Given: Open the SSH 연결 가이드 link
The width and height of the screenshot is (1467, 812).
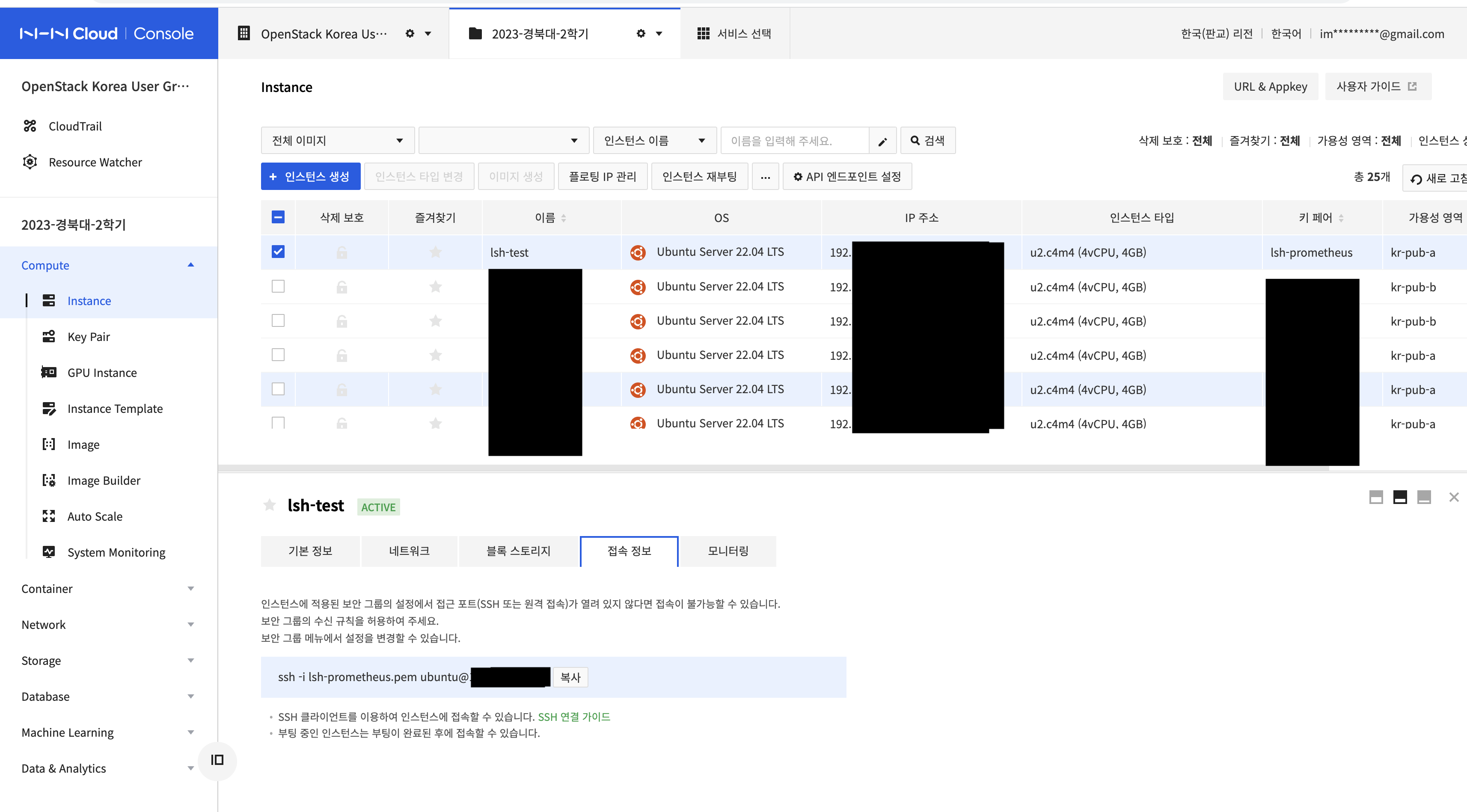Looking at the screenshot, I should point(573,716).
